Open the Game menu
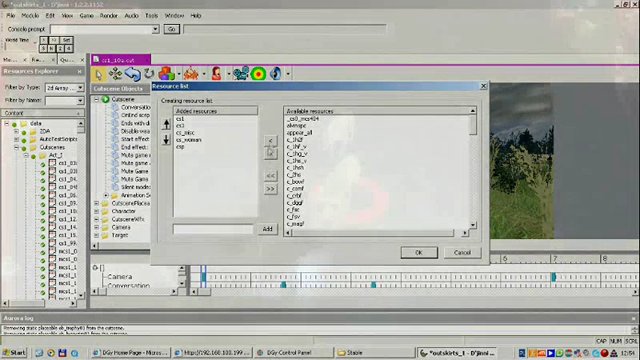This screenshot has width=640, height=360. click(87, 16)
